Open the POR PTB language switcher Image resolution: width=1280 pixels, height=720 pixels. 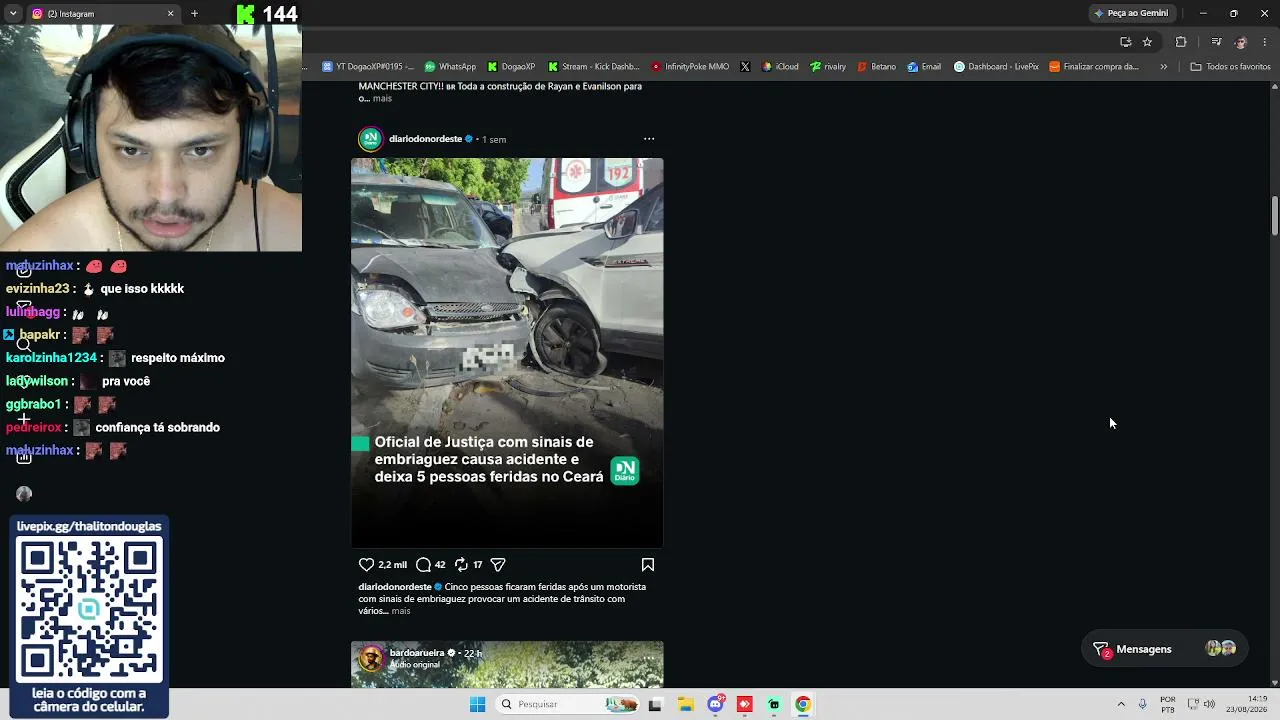1168,704
